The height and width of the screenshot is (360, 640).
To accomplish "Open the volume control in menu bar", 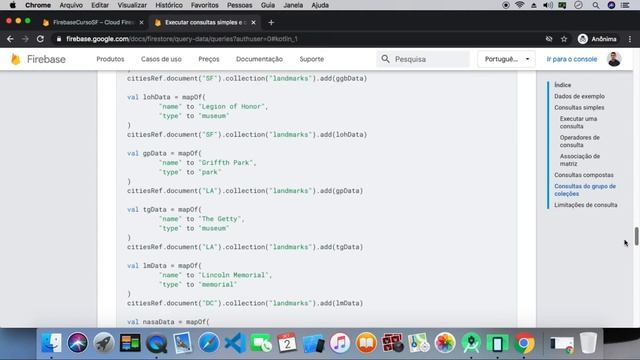I will coord(548,5).
